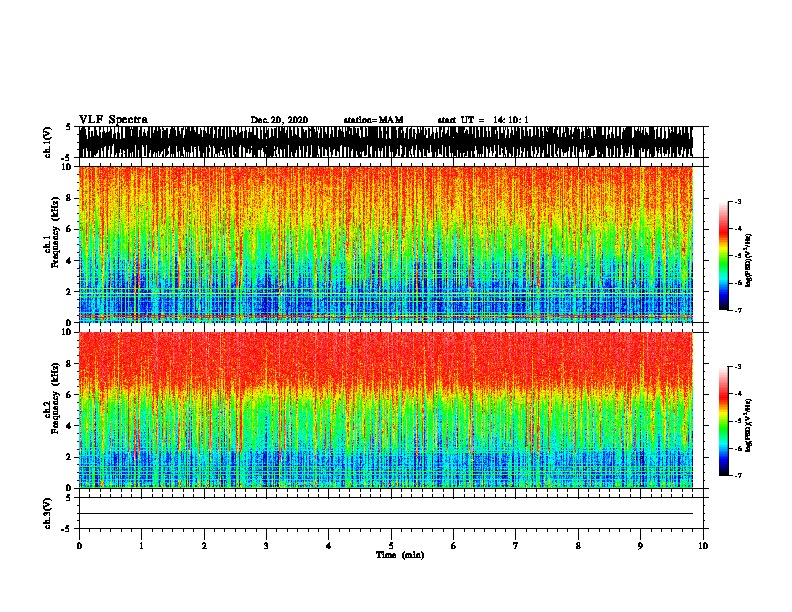Click the "ch.3(V)" axis label
The width and height of the screenshot is (792, 612).
48,513
